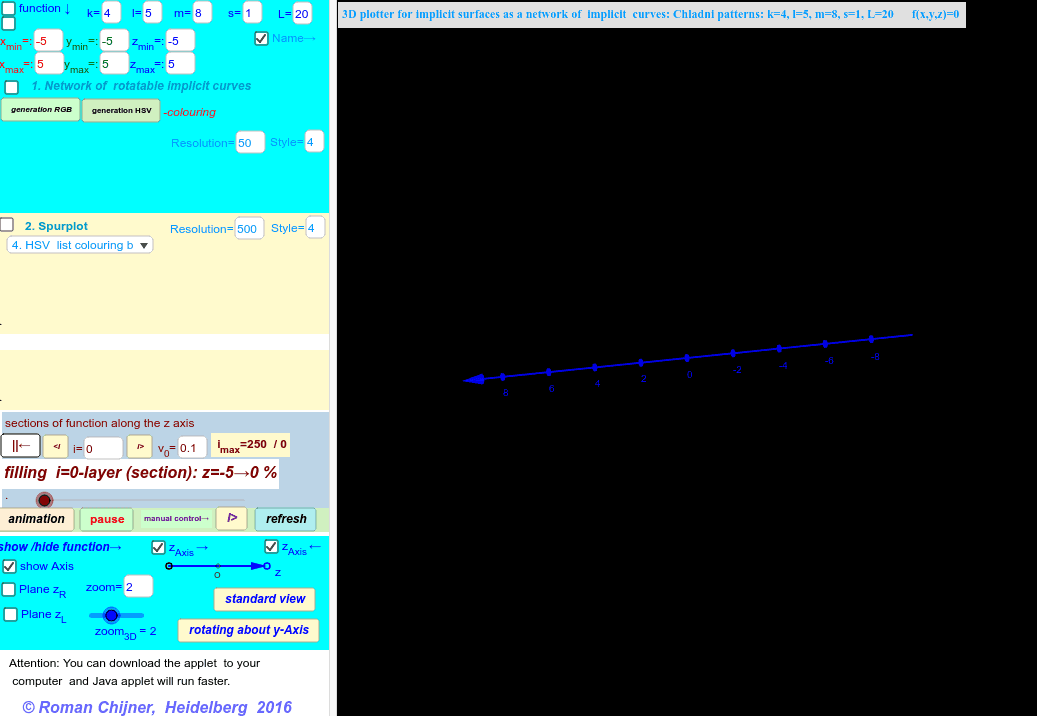Image resolution: width=1039 pixels, height=718 pixels.
Task: Open the HSV list colouring b dropdown
Action: tap(79, 244)
